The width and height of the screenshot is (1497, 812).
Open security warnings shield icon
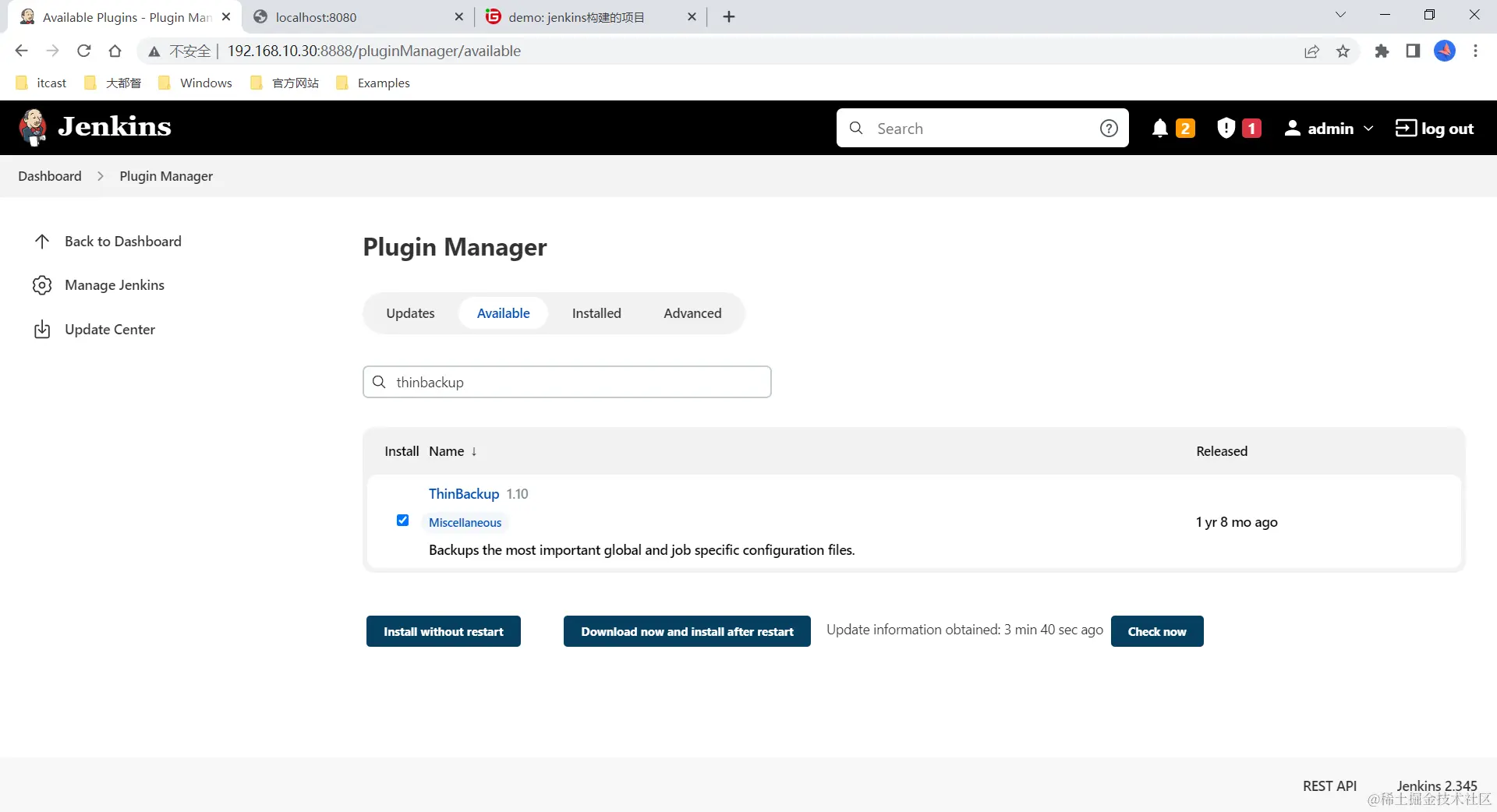[x=1226, y=128]
